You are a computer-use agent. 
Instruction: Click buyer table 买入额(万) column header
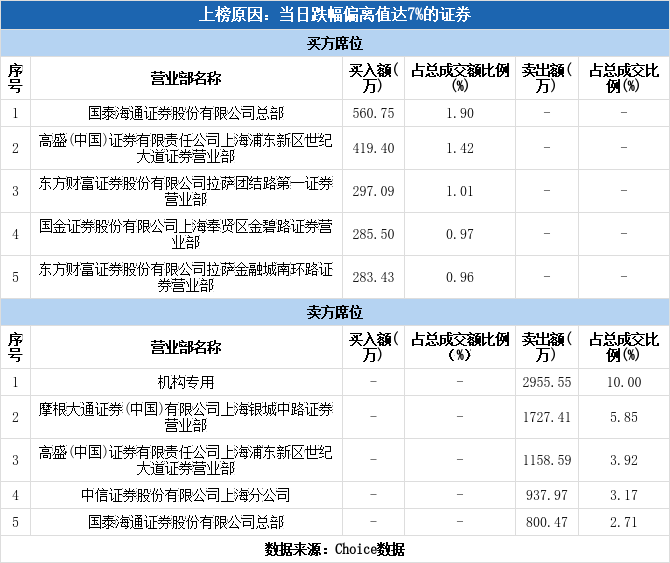373,78
